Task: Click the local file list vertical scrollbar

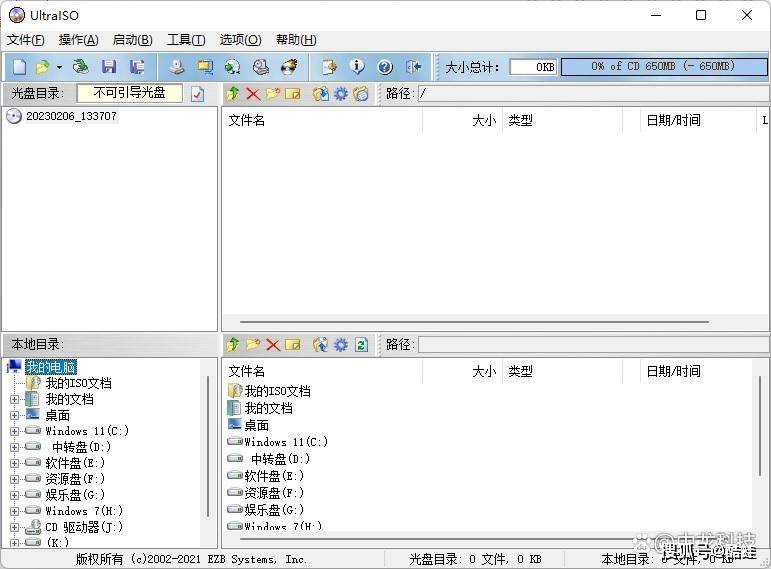Action: 760,426
